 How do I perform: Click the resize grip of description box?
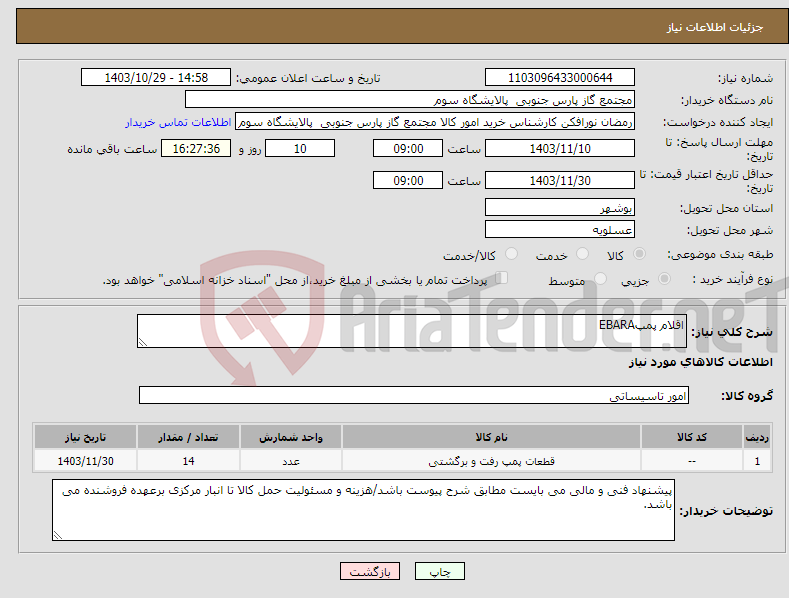tap(142, 342)
